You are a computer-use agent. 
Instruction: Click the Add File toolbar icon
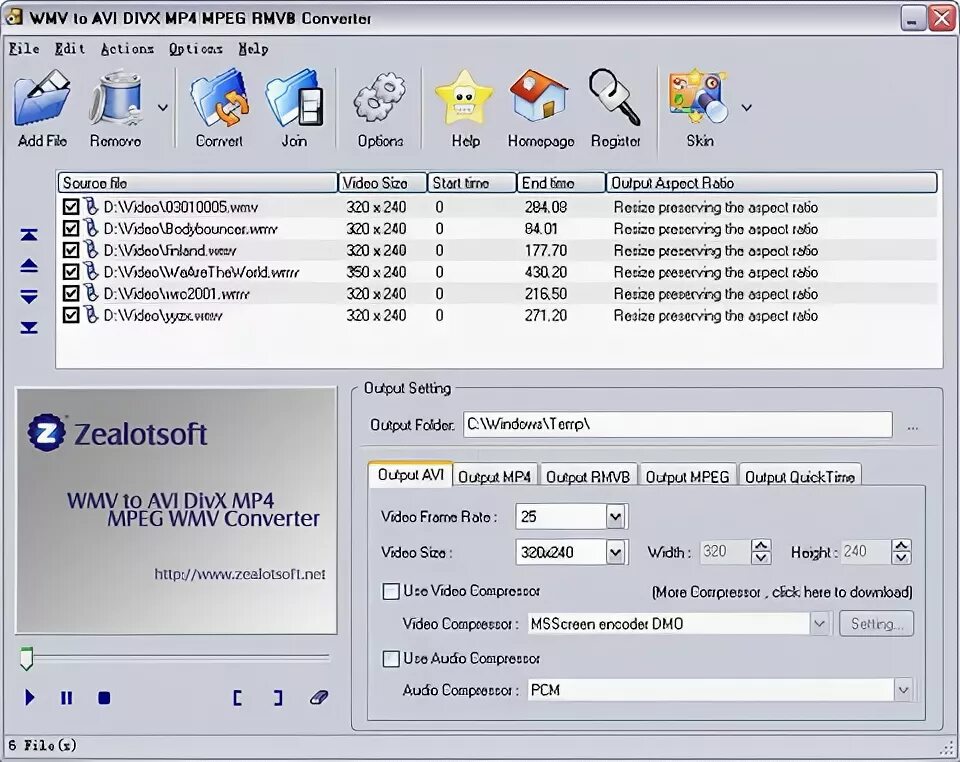42,98
